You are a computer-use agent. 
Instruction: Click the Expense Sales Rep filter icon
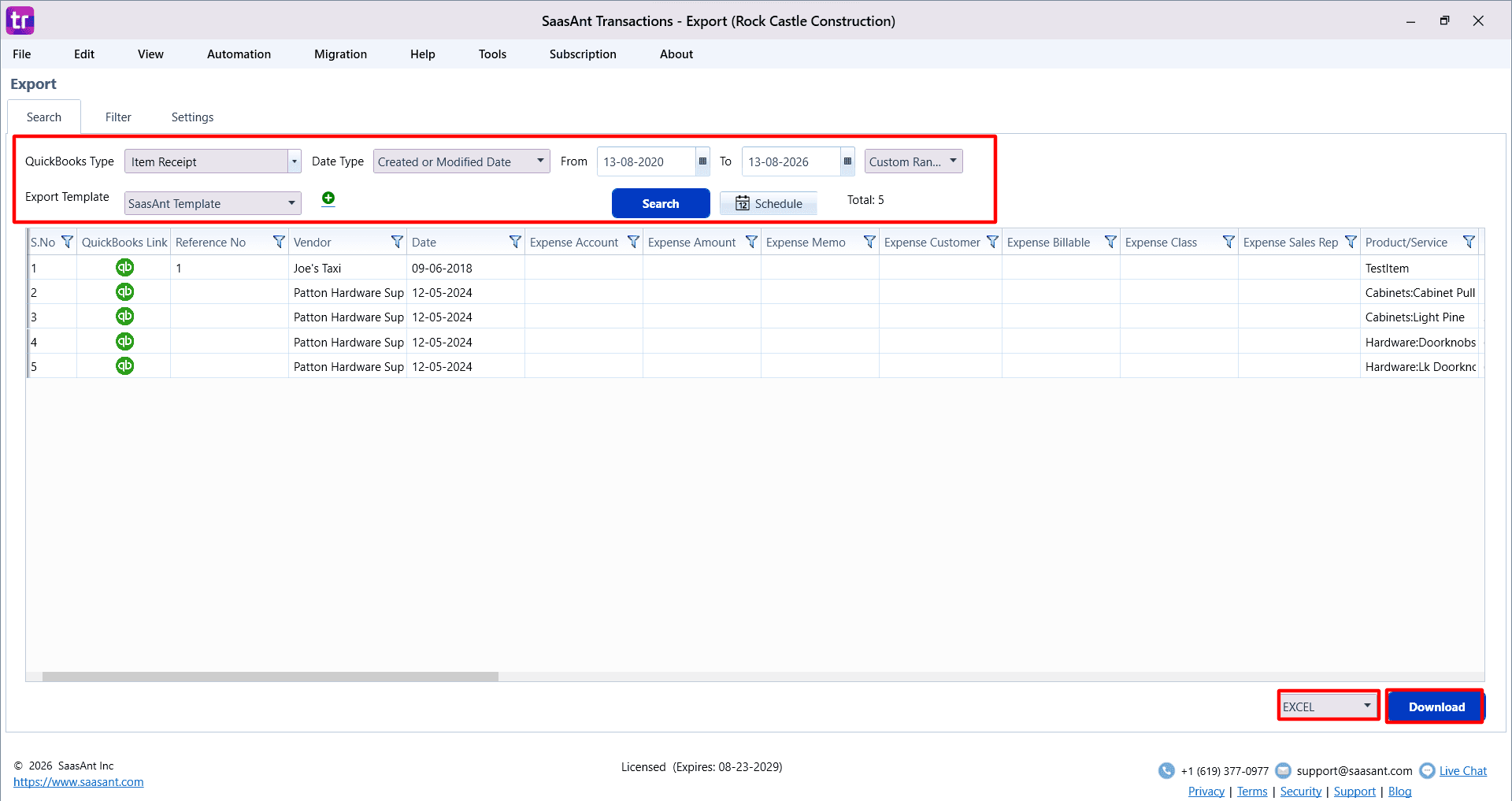click(x=1351, y=242)
